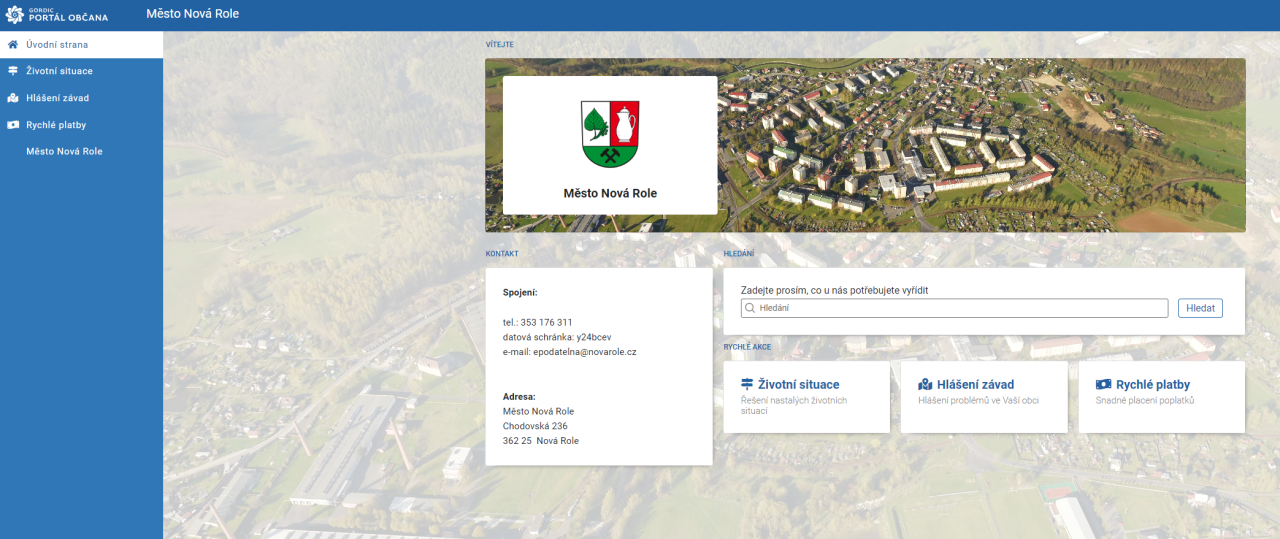Click the money icon on the Rychlé platby card

(x=1103, y=384)
